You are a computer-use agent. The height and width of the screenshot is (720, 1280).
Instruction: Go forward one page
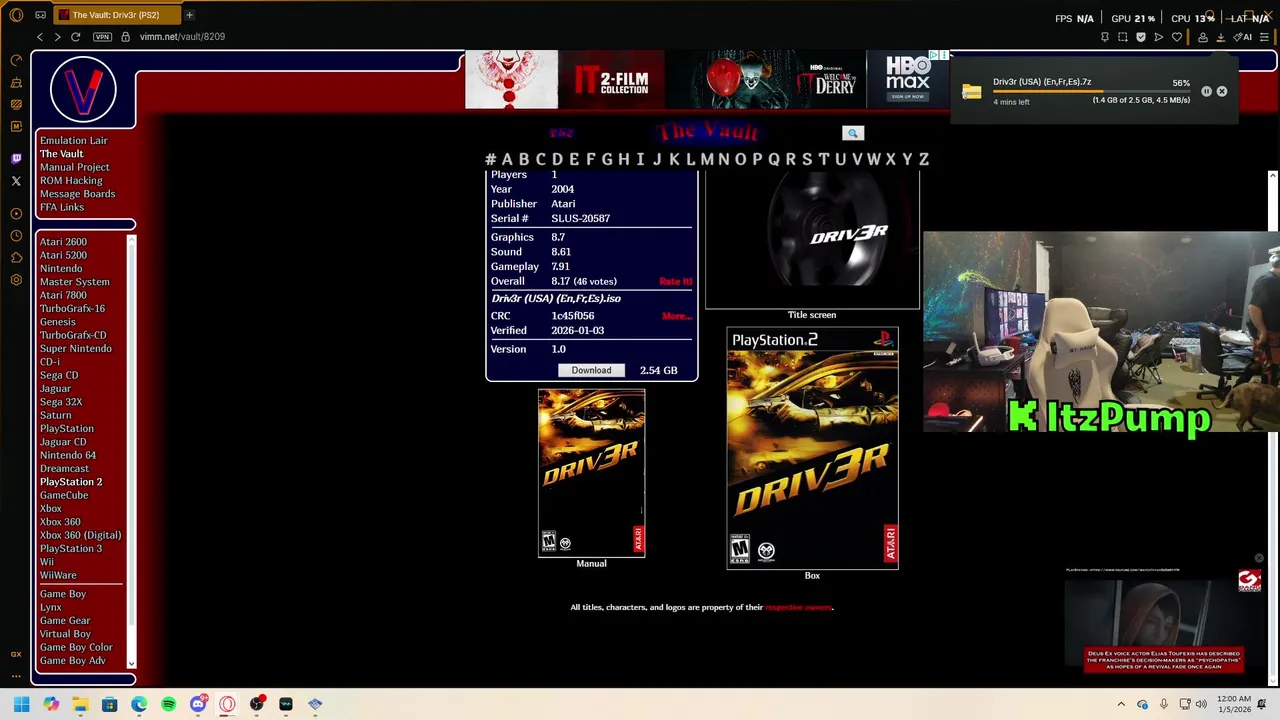pyautogui.click(x=57, y=37)
